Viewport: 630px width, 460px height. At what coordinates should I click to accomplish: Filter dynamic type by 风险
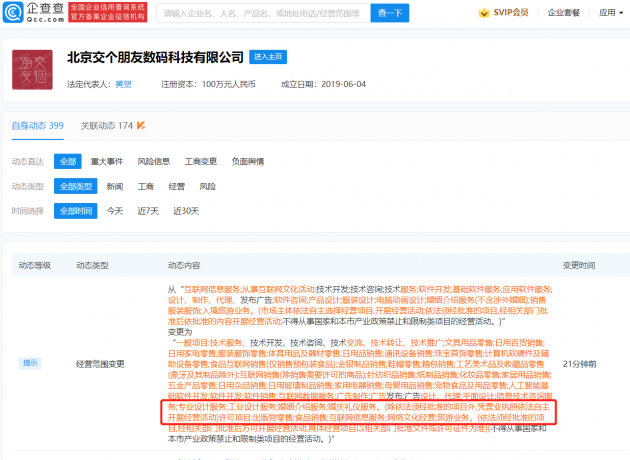pyautogui.click(x=208, y=186)
